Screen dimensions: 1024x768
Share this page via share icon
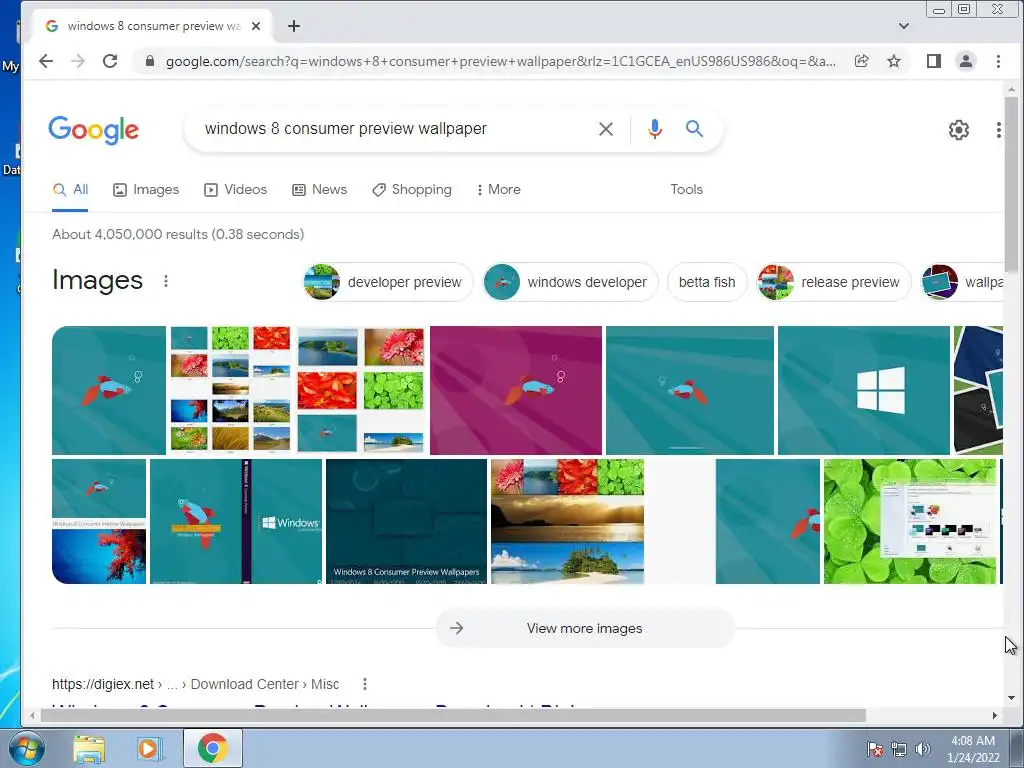point(861,61)
